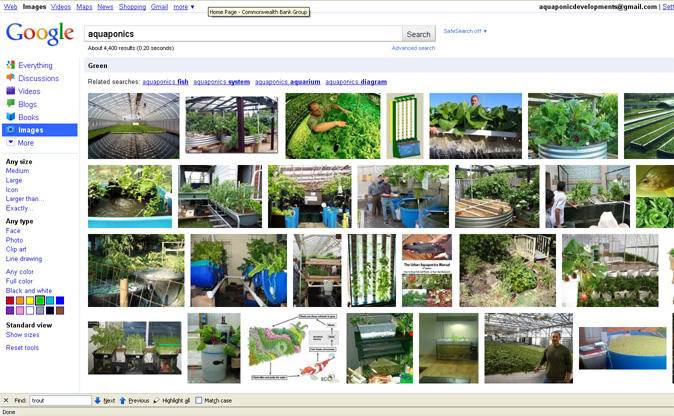674x416 pixels.
Task: Click the blue Next arrow in find bar
Action: coord(98,400)
